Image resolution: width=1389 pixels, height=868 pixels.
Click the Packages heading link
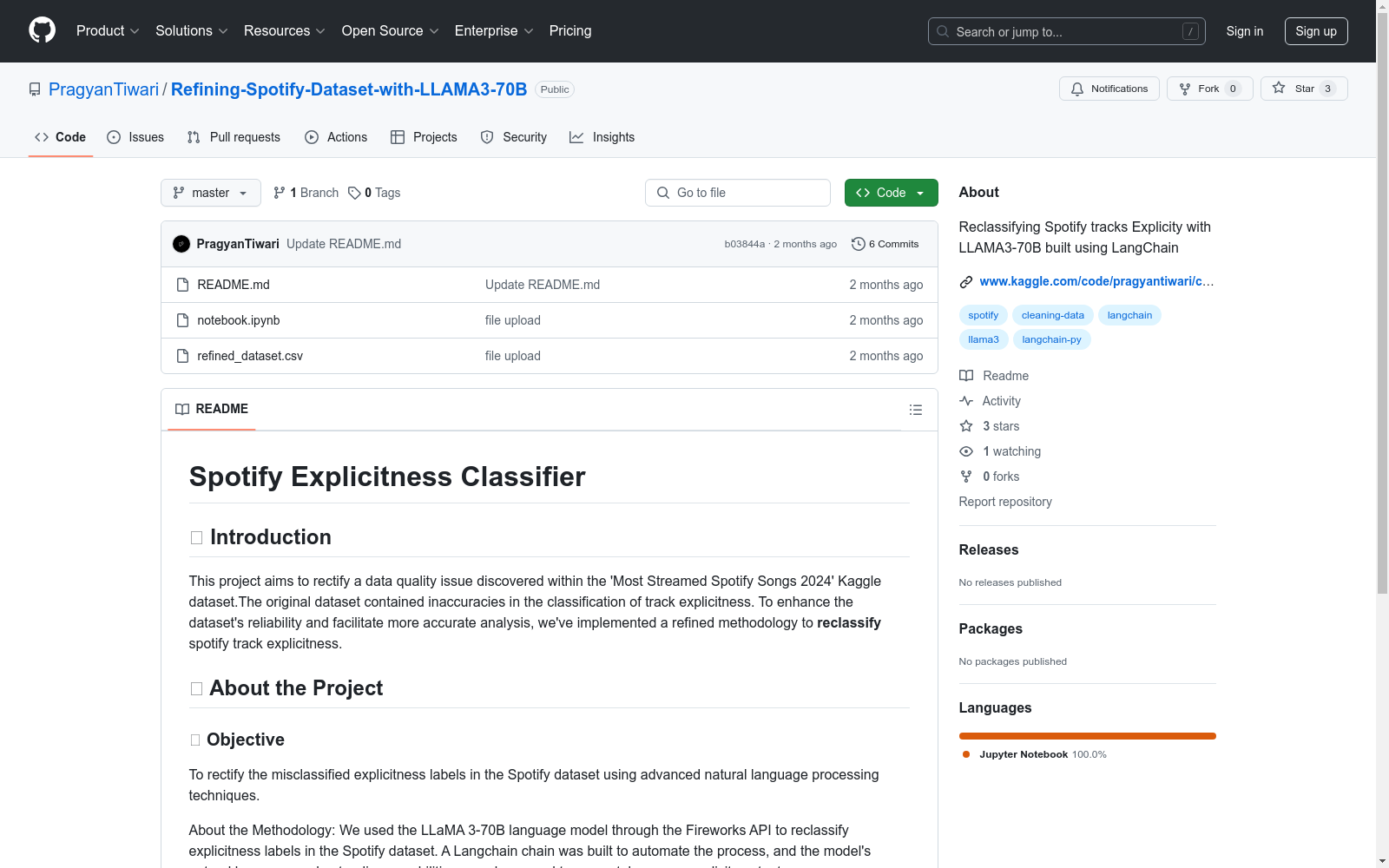pyautogui.click(x=991, y=628)
